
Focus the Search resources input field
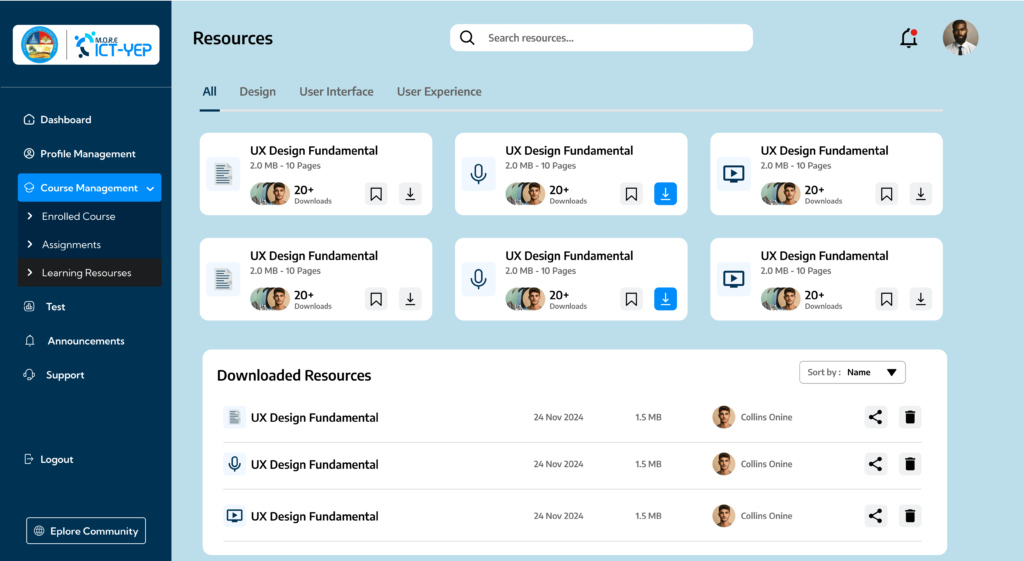610,38
